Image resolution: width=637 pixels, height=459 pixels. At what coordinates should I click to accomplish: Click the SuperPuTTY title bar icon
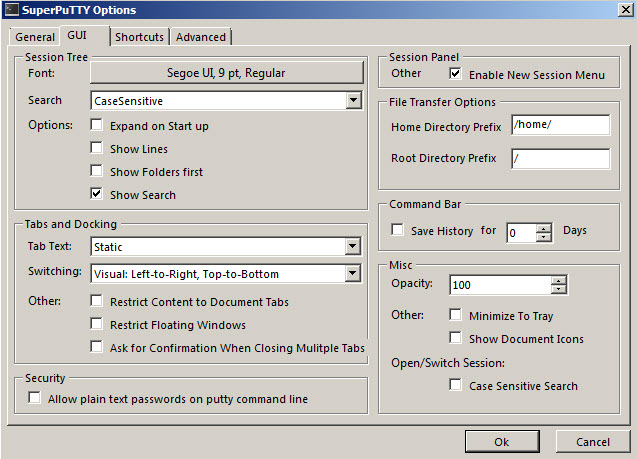13,9
